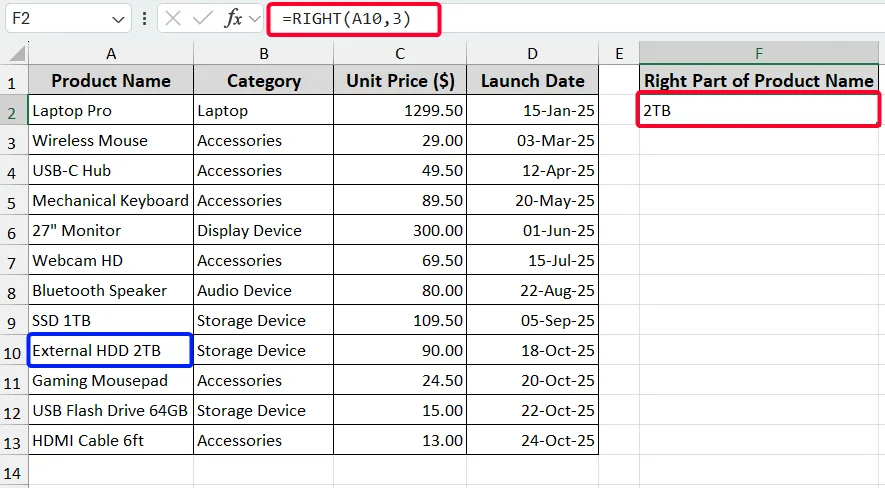Select column C header

tap(400, 53)
